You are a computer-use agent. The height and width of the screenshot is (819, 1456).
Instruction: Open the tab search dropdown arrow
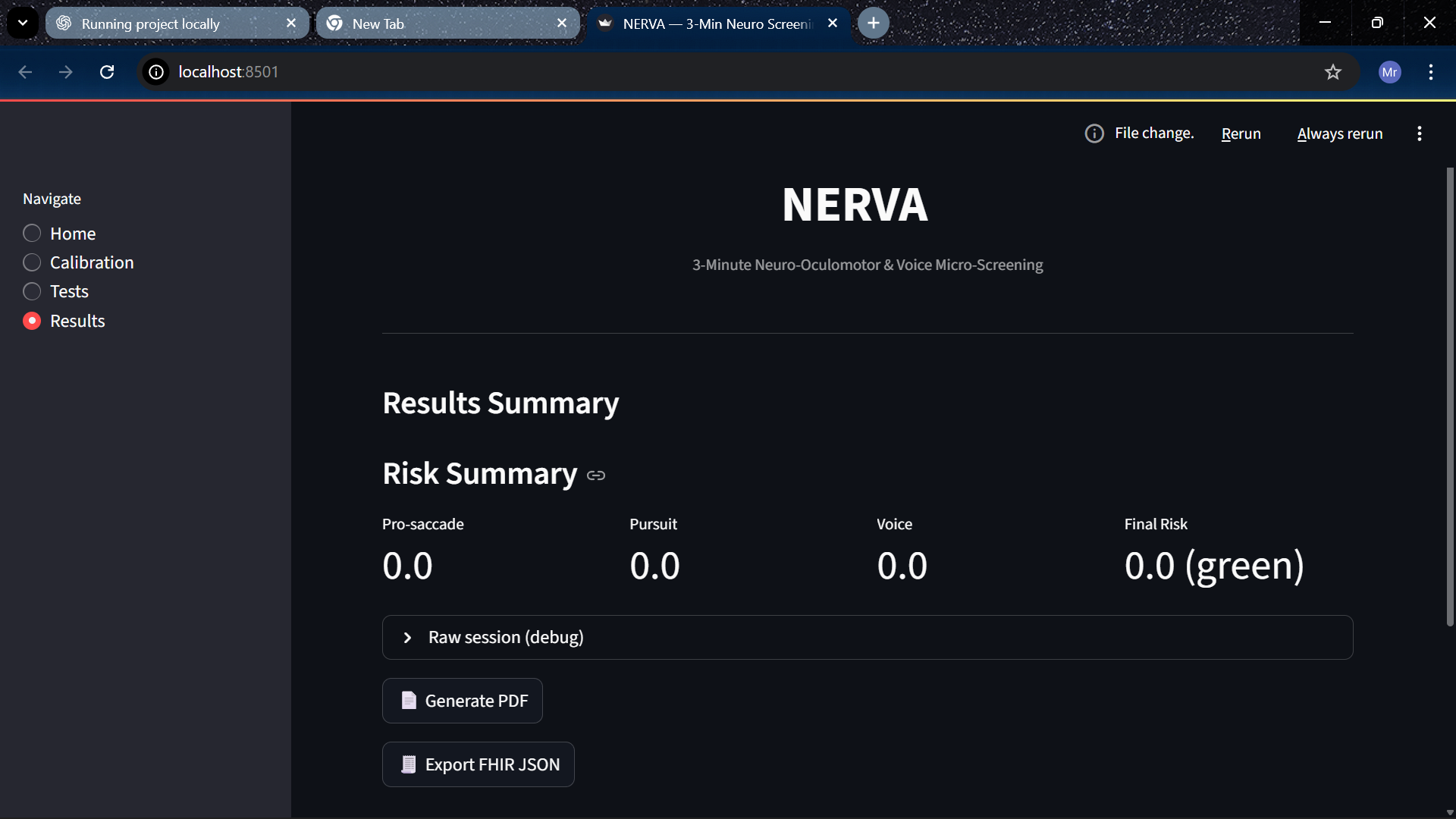coord(23,23)
